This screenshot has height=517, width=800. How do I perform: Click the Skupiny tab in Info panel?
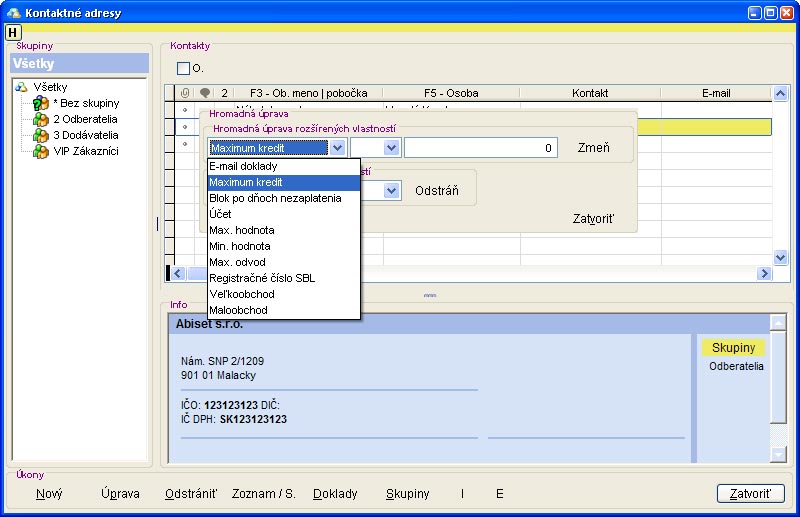(x=733, y=348)
